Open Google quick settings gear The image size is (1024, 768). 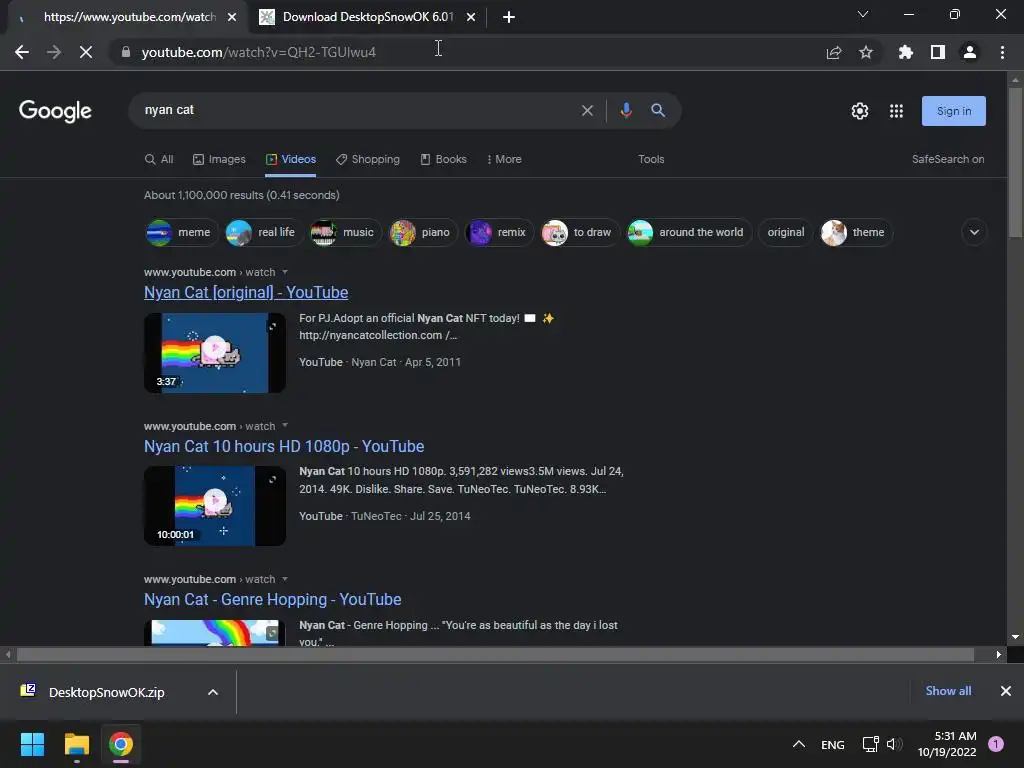pos(860,111)
